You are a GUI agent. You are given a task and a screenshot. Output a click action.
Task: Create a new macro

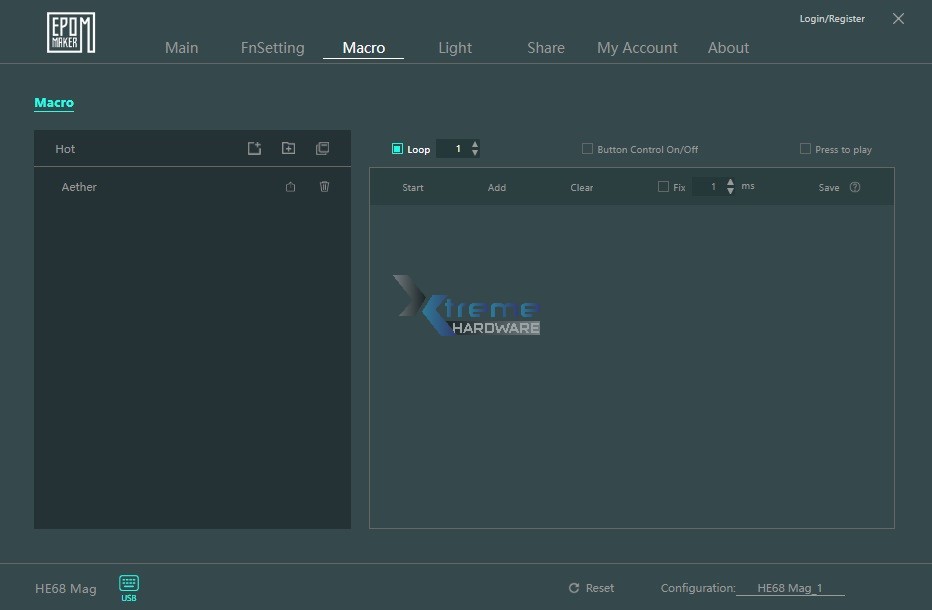click(x=254, y=148)
